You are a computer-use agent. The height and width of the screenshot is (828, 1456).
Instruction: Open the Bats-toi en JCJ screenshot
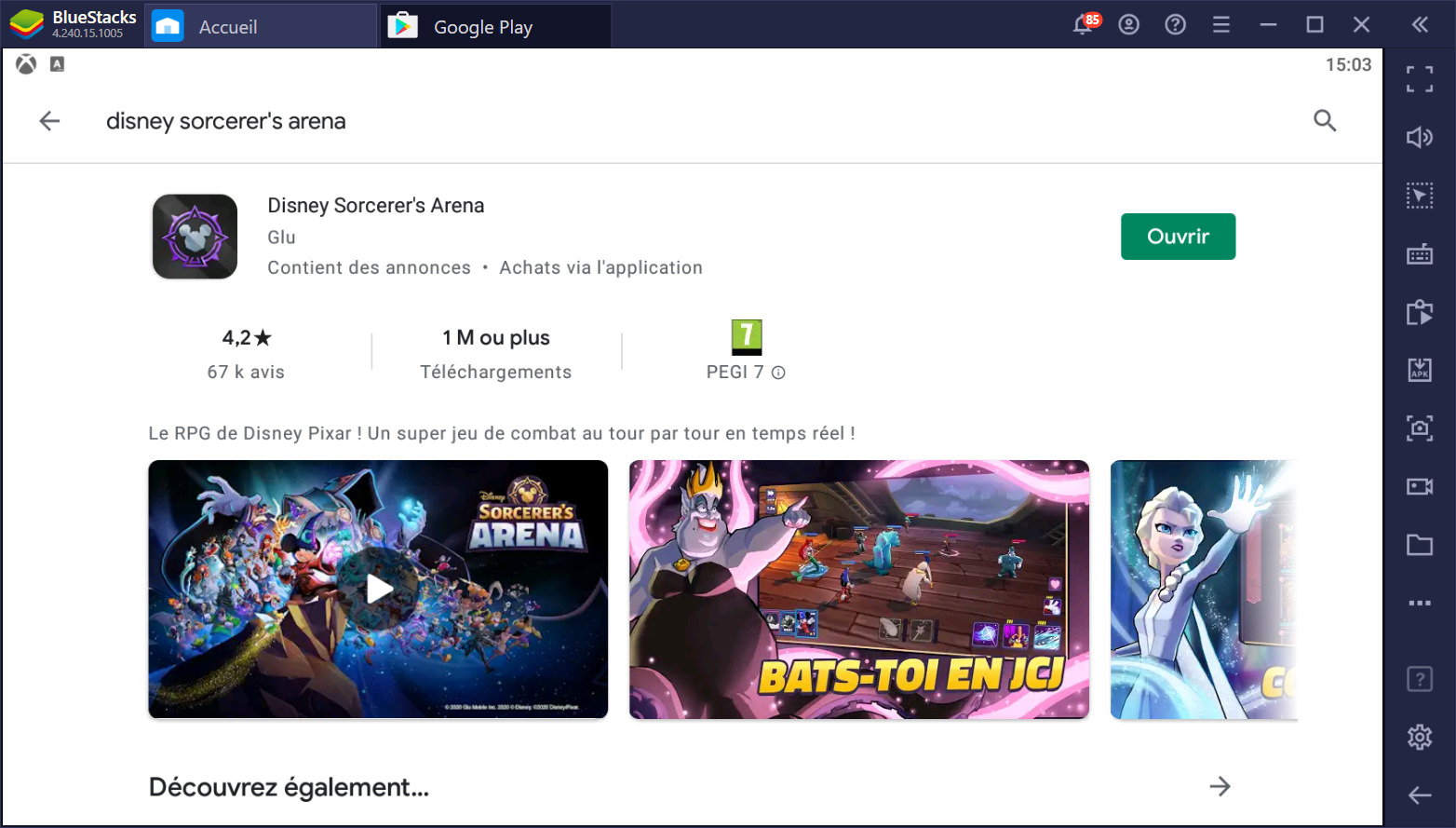pyautogui.click(x=859, y=590)
